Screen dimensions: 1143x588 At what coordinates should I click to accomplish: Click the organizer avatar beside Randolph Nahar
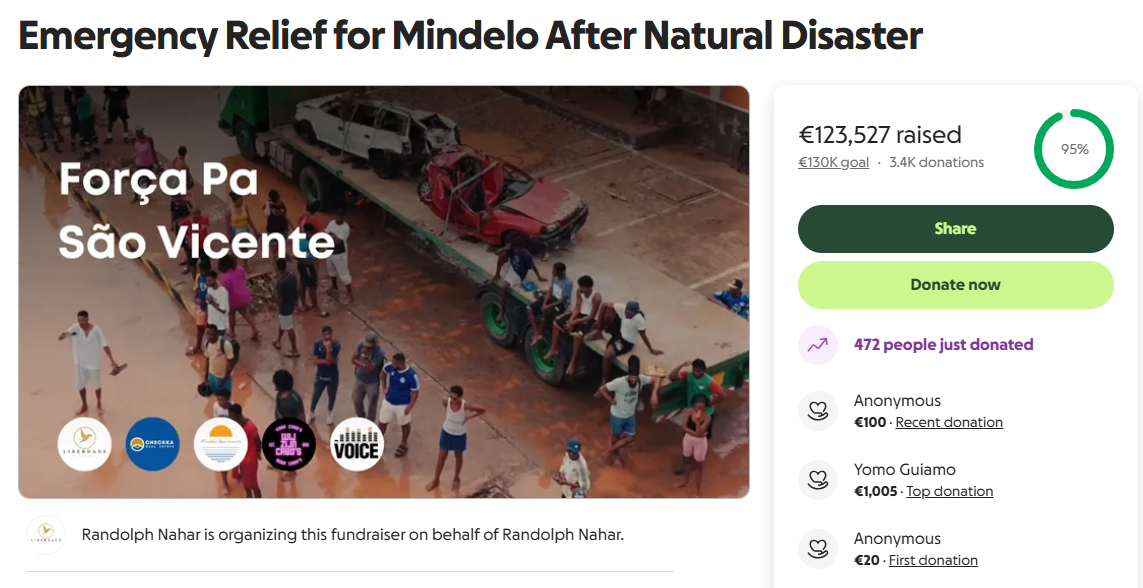47,535
